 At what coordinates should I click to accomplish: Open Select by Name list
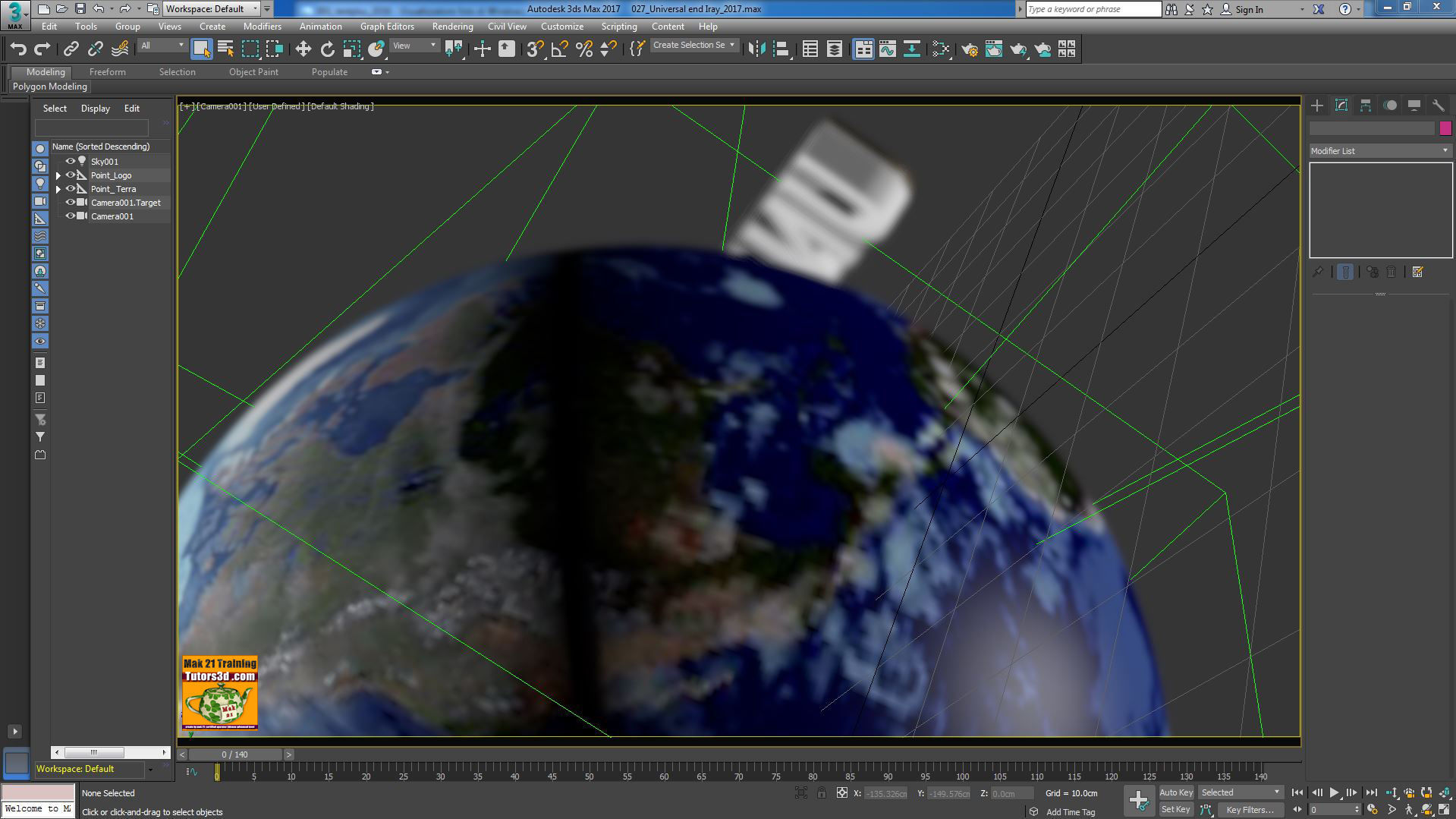click(225, 49)
